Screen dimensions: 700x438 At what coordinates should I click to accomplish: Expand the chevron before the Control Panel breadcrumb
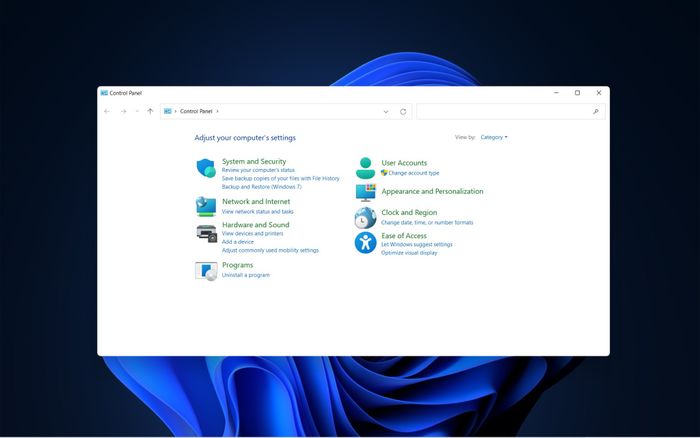pyautogui.click(x=175, y=111)
